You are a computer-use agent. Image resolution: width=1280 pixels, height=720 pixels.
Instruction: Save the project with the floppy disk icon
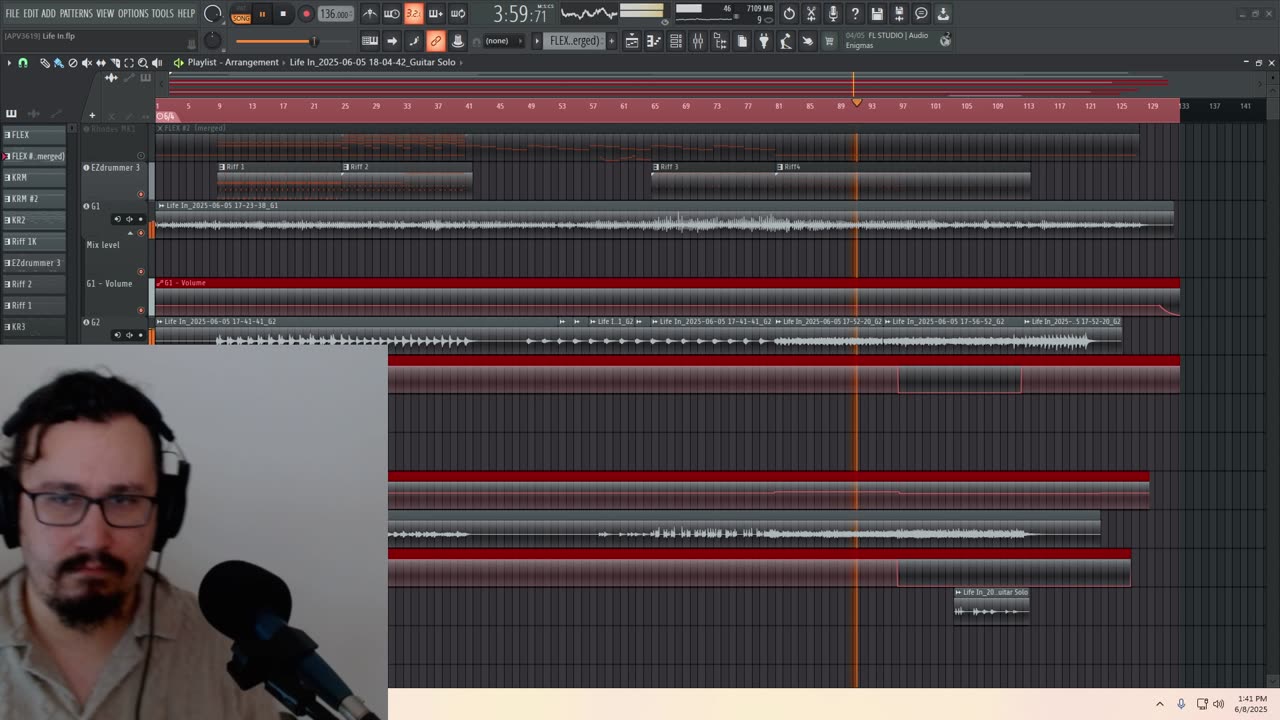(877, 14)
